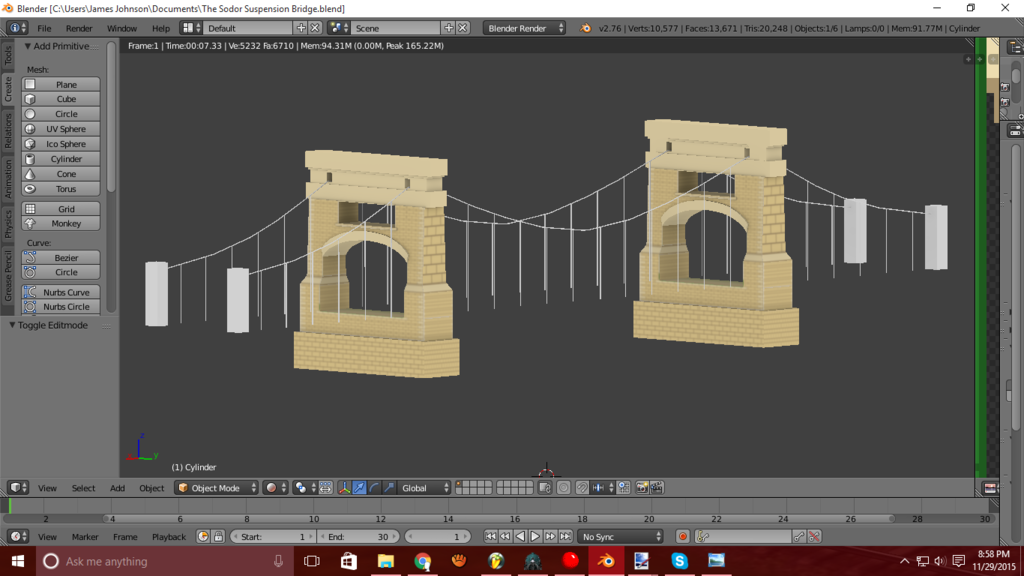
Task: Add a Grid mesh primitive
Action: click(x=61, y=209)
